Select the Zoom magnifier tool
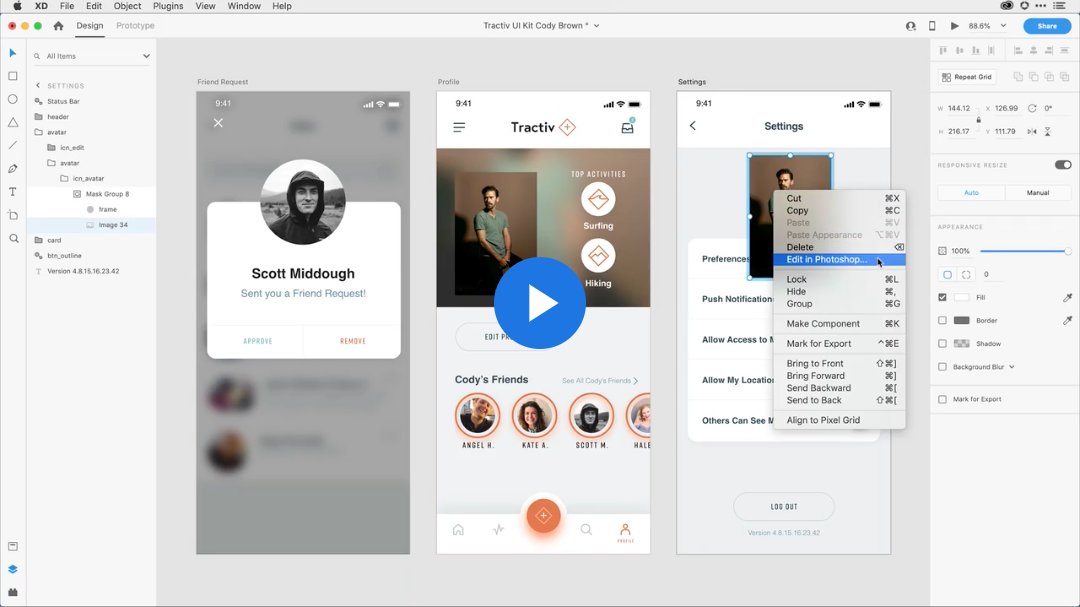Image resolution: width=1080 pixels, height=607 pixels. pos(13,238)
